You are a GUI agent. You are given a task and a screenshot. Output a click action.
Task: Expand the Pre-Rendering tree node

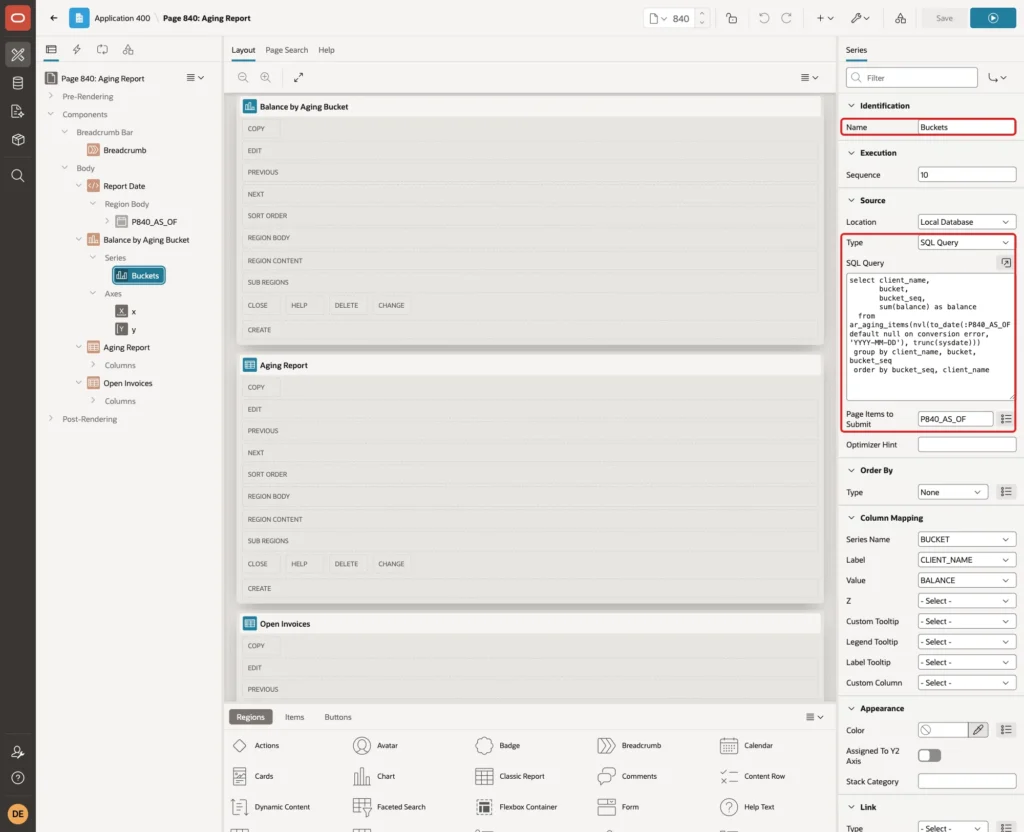point(51,96)
